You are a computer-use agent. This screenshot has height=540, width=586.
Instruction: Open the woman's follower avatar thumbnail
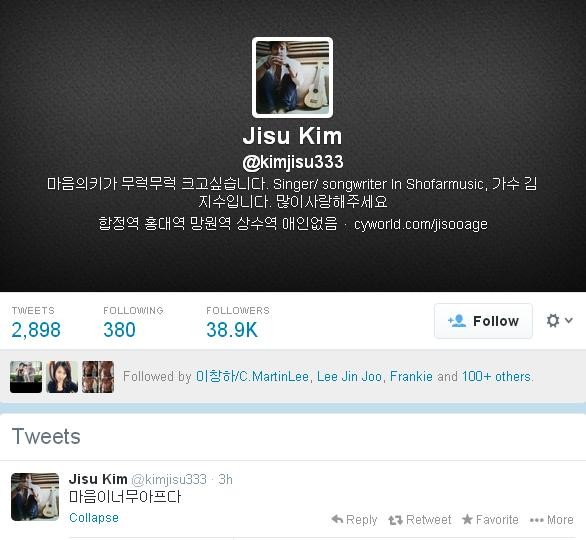tap(62, 377)
